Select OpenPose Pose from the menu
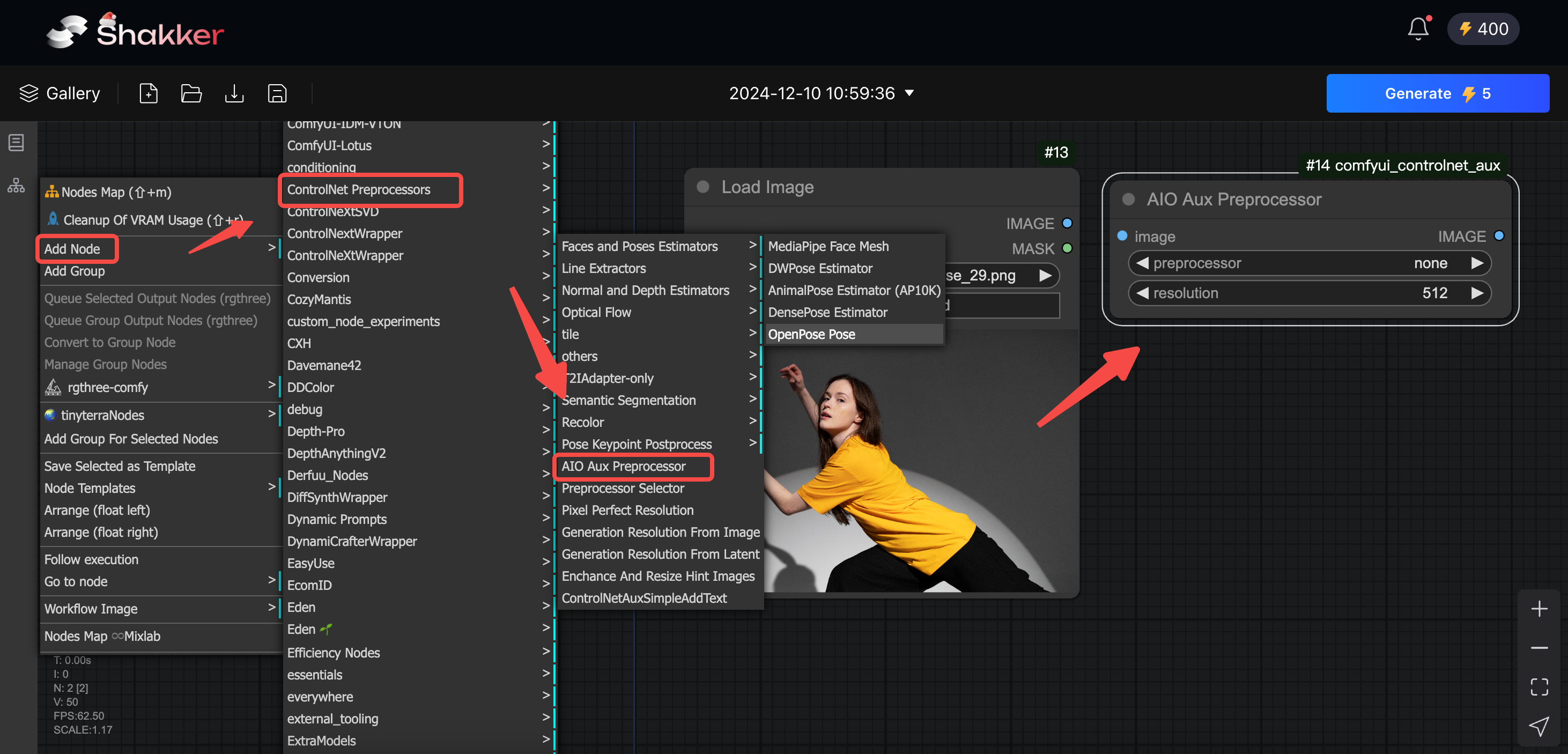The image size is (1568, 754). click(811, 334)
